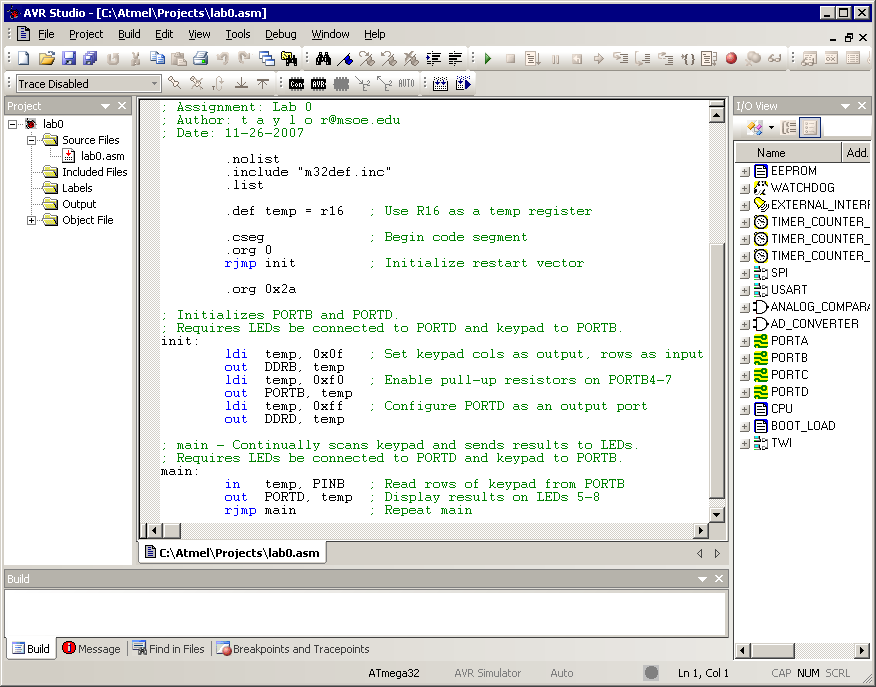Select the Included Files folder
Viewport: 876px width, 687px height.
94,172
